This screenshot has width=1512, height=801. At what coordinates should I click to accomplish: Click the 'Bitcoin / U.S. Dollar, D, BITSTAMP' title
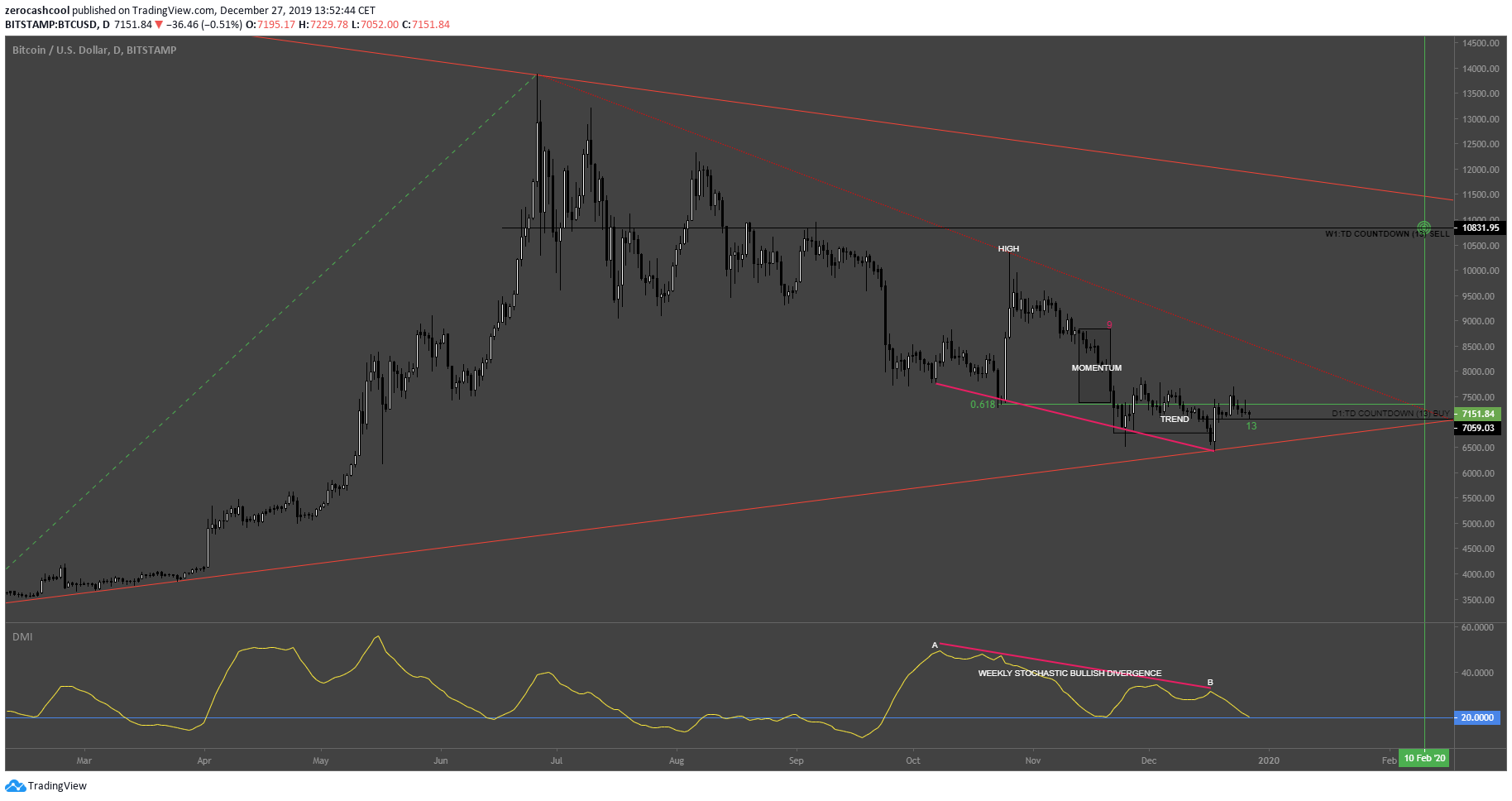point(94,50)
